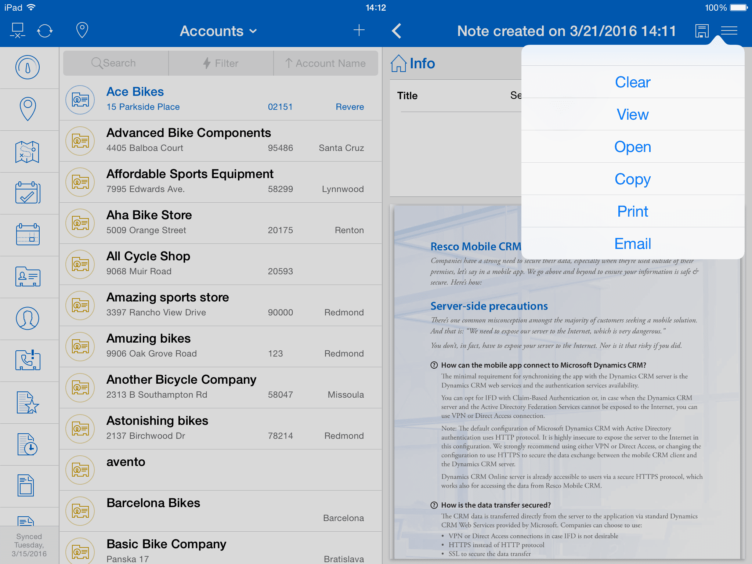
Task: Tap the Aha Bike Store account icon
Action: [80, 223]
